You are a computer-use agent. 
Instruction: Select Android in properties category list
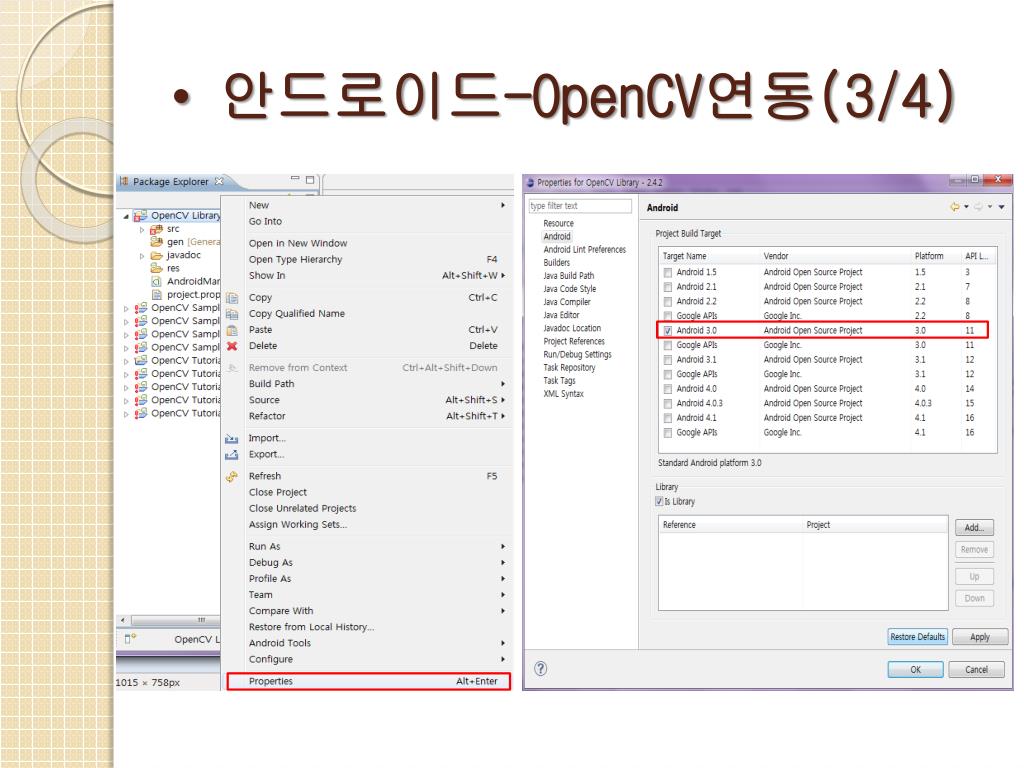pyautogui.click(x=557, y=236)
